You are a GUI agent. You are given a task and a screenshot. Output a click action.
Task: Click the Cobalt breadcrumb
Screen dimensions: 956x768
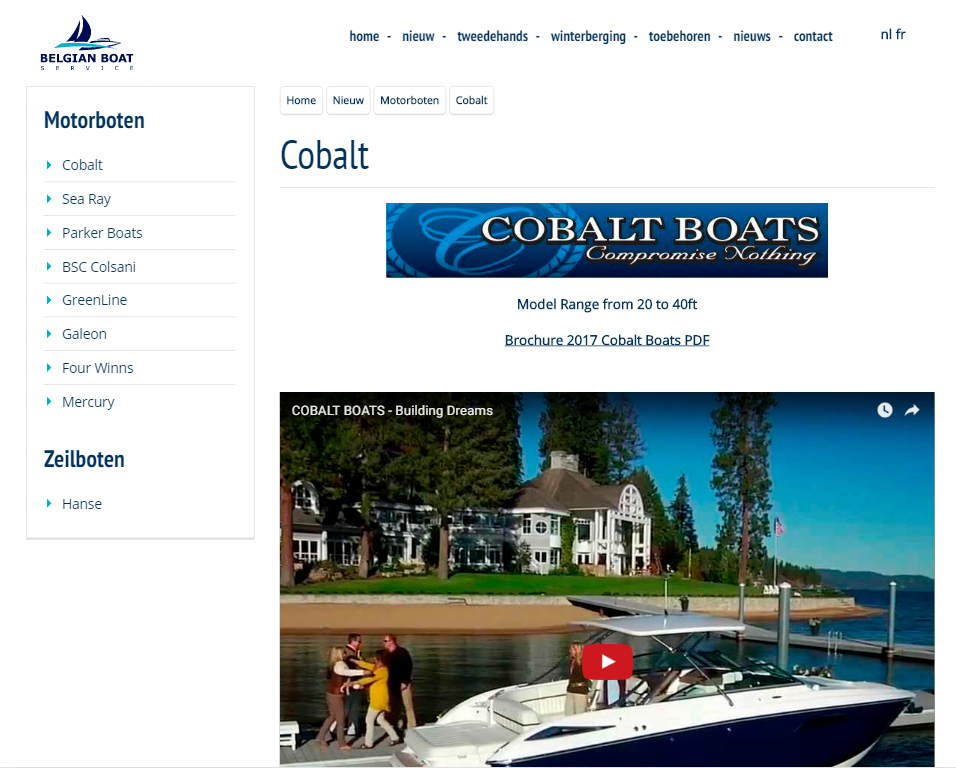(471, 101)
